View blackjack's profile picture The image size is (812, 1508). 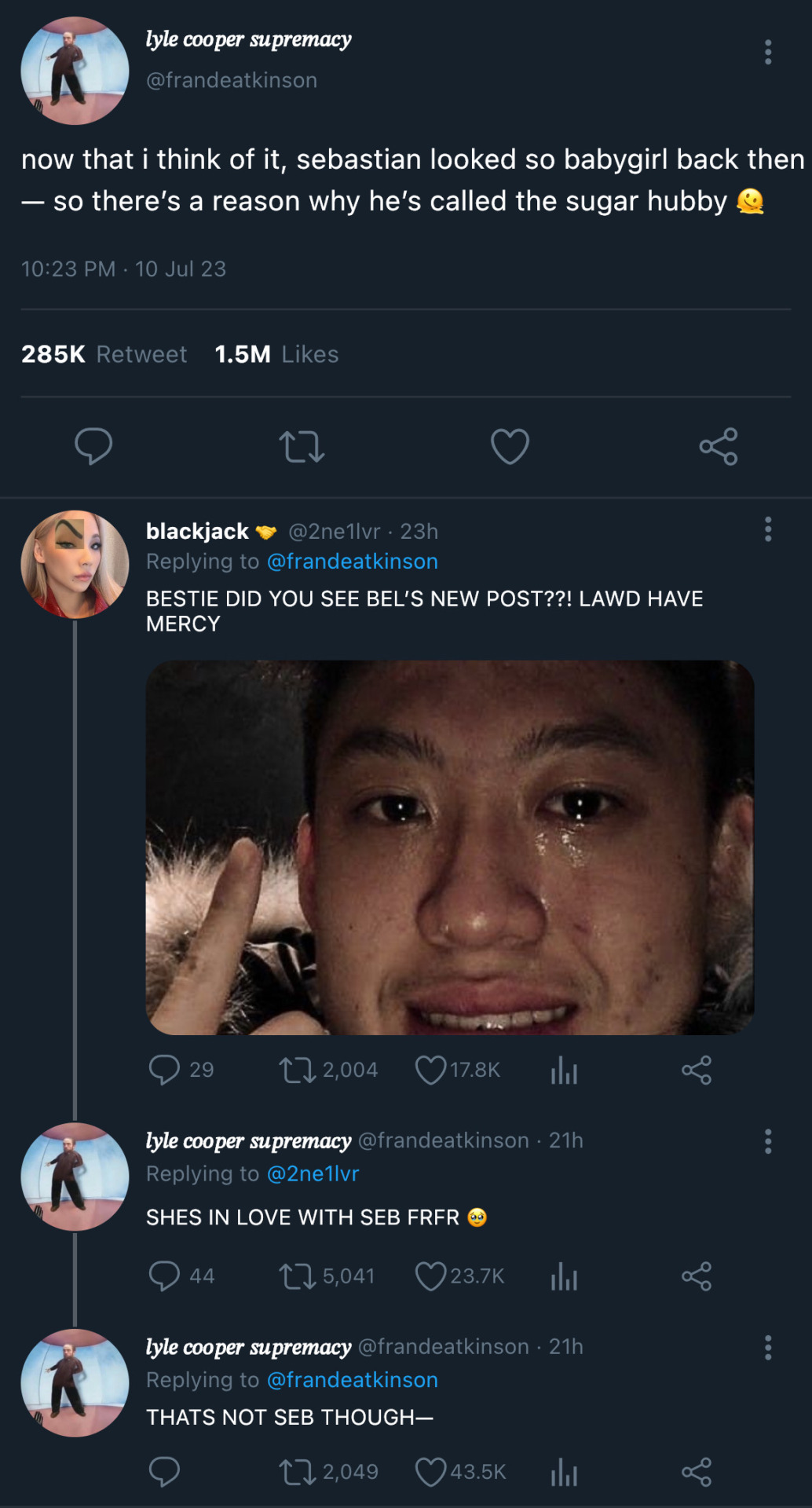point(75,564)
